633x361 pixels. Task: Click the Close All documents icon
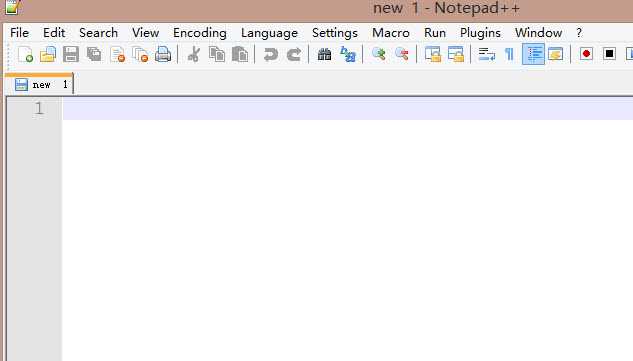(x=140, y=54)
